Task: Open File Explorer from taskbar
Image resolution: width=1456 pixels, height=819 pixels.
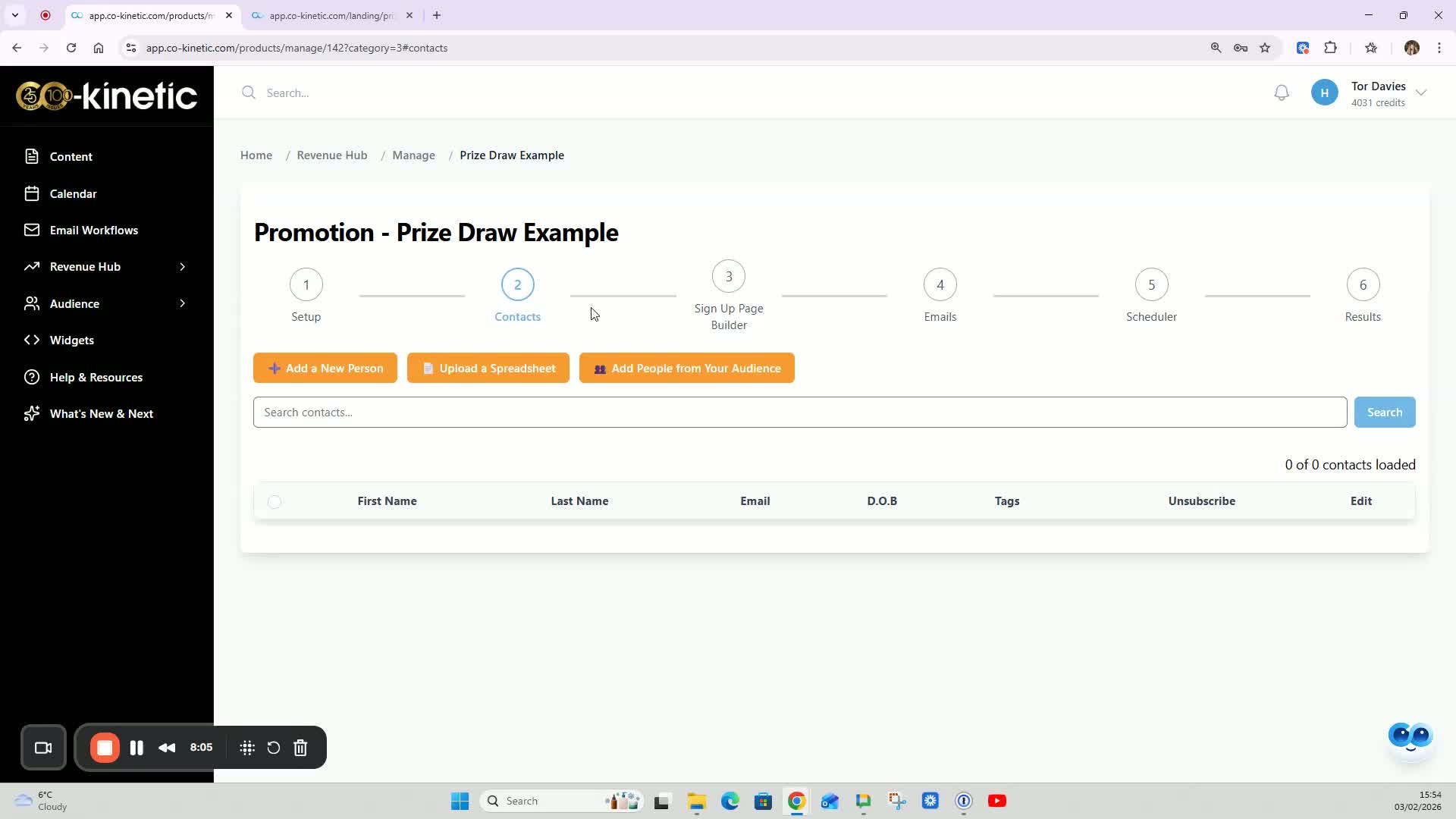Action: (696, 802)
